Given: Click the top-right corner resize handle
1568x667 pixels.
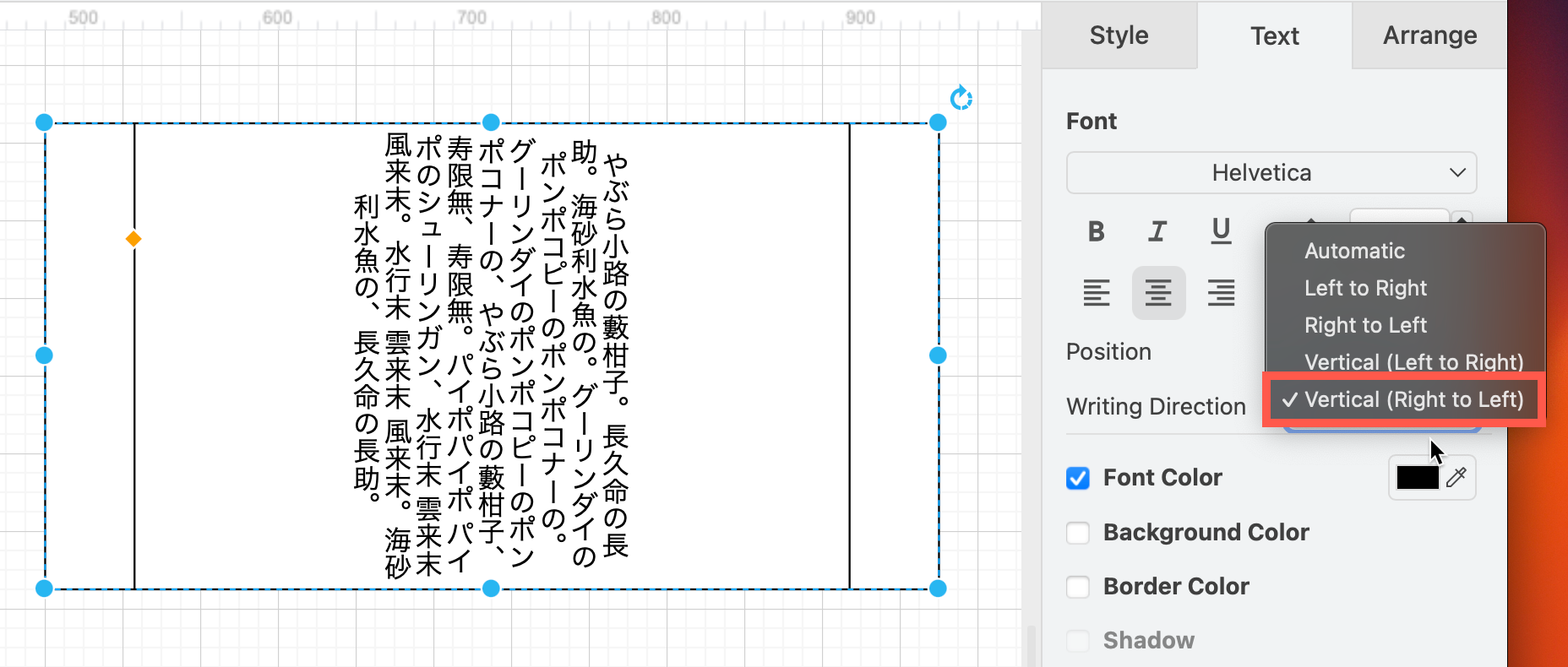Looking at the screenshot, I should coord(938,122).
